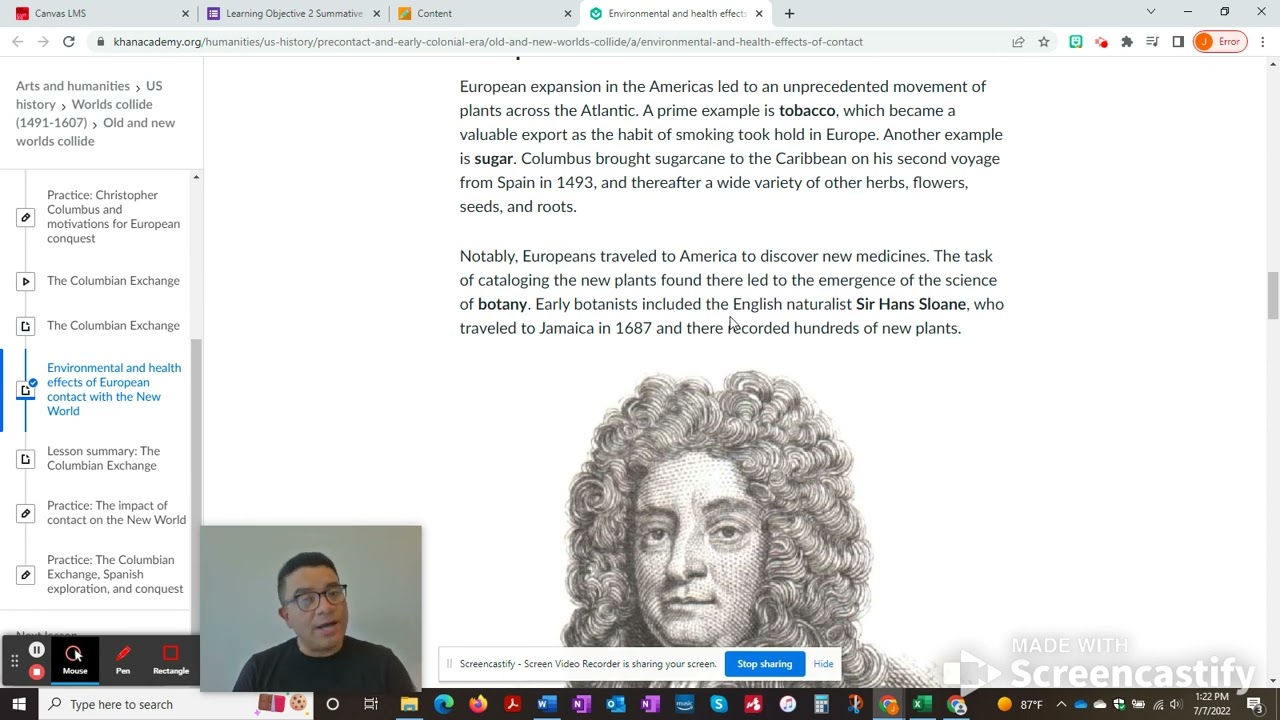The width and height of the screenshot is (1280, 720).
Task: Close the Content tab
Action: (568, 13)
